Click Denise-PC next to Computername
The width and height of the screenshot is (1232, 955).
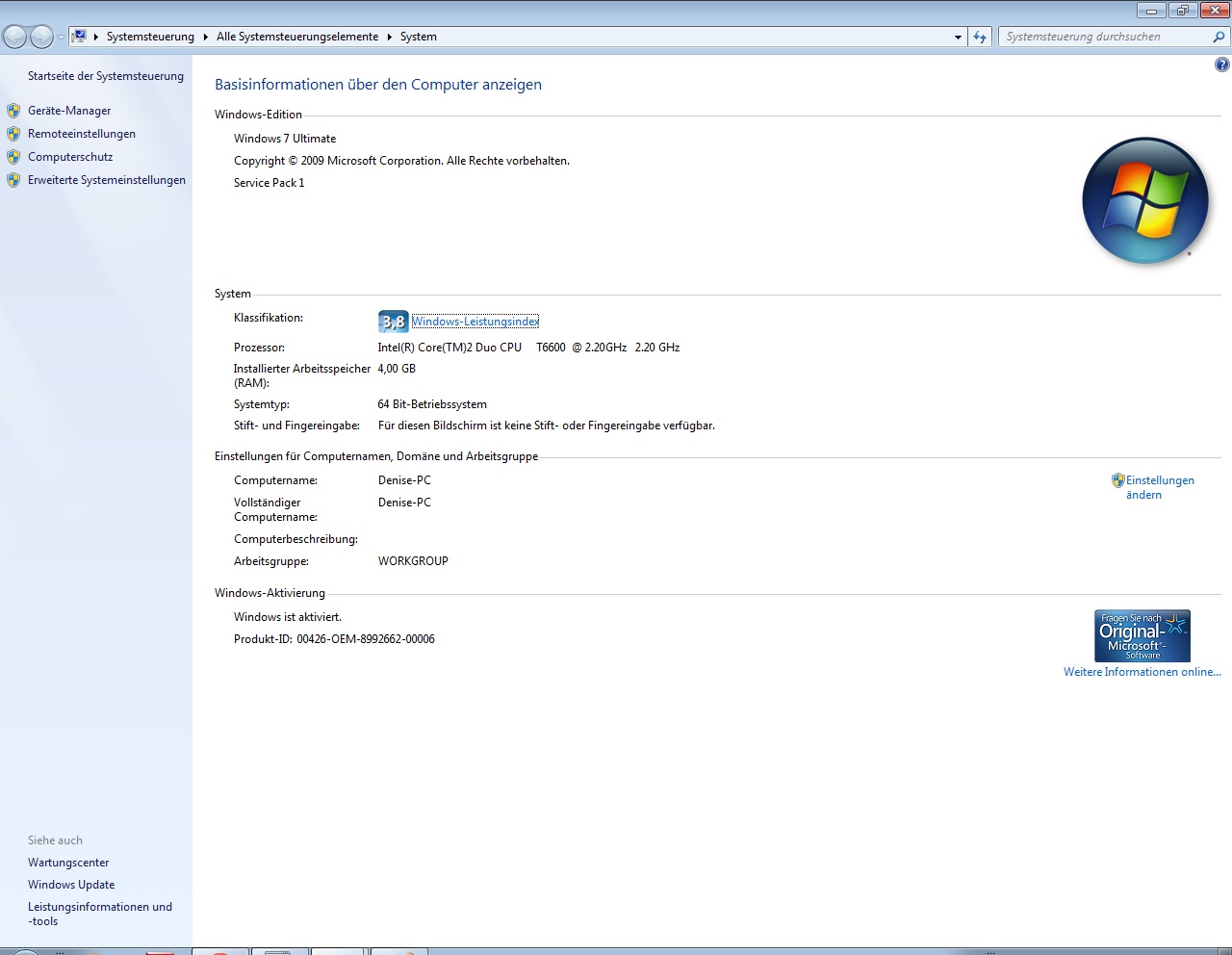pyautogui.click(x=404, y=480)
